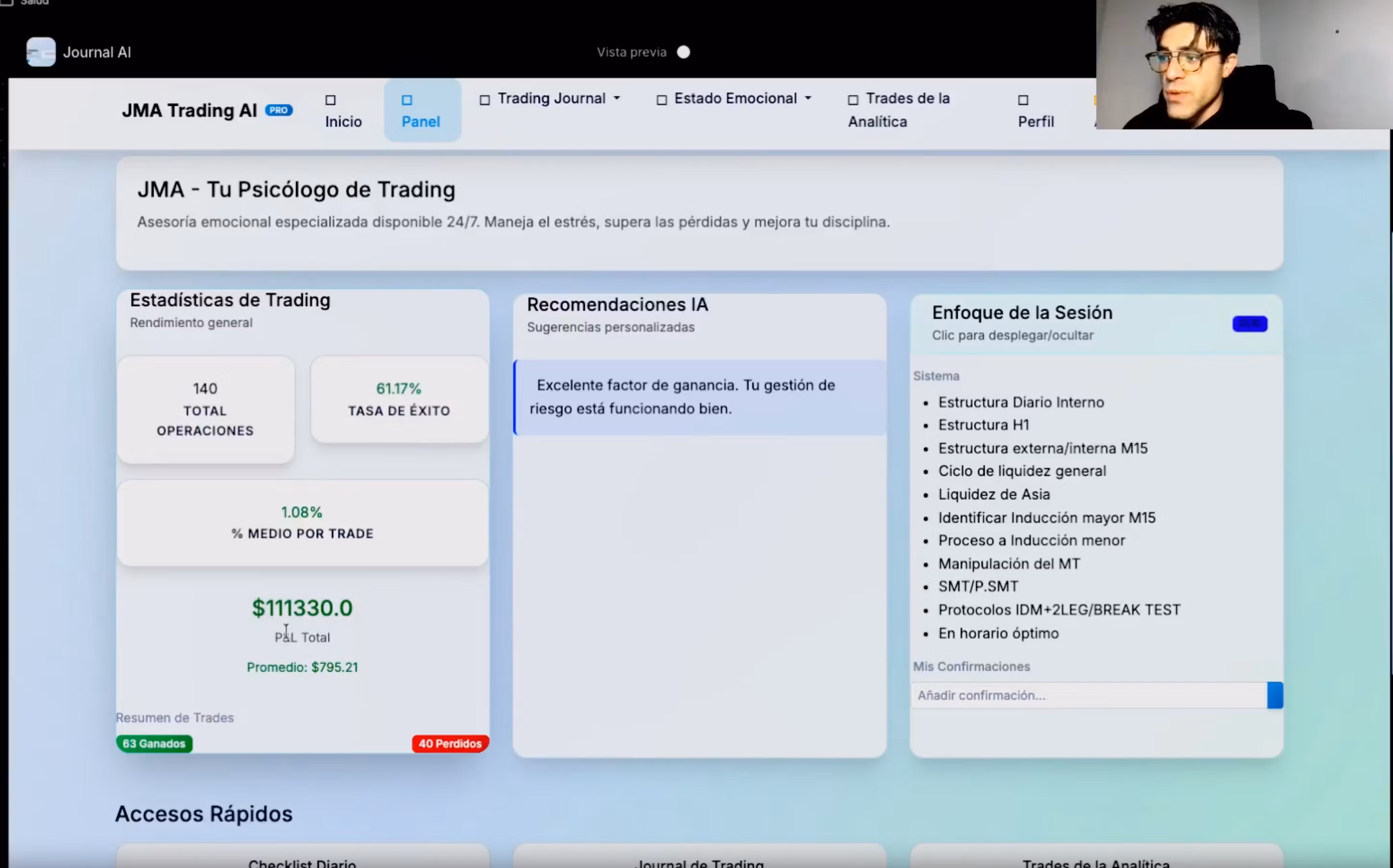The height and width of the screenshot is (868, 1393).
Task: Click the blue toggle in Enfoque de la Sesión
Action: pyautogui.click(x=1250, y=324)
